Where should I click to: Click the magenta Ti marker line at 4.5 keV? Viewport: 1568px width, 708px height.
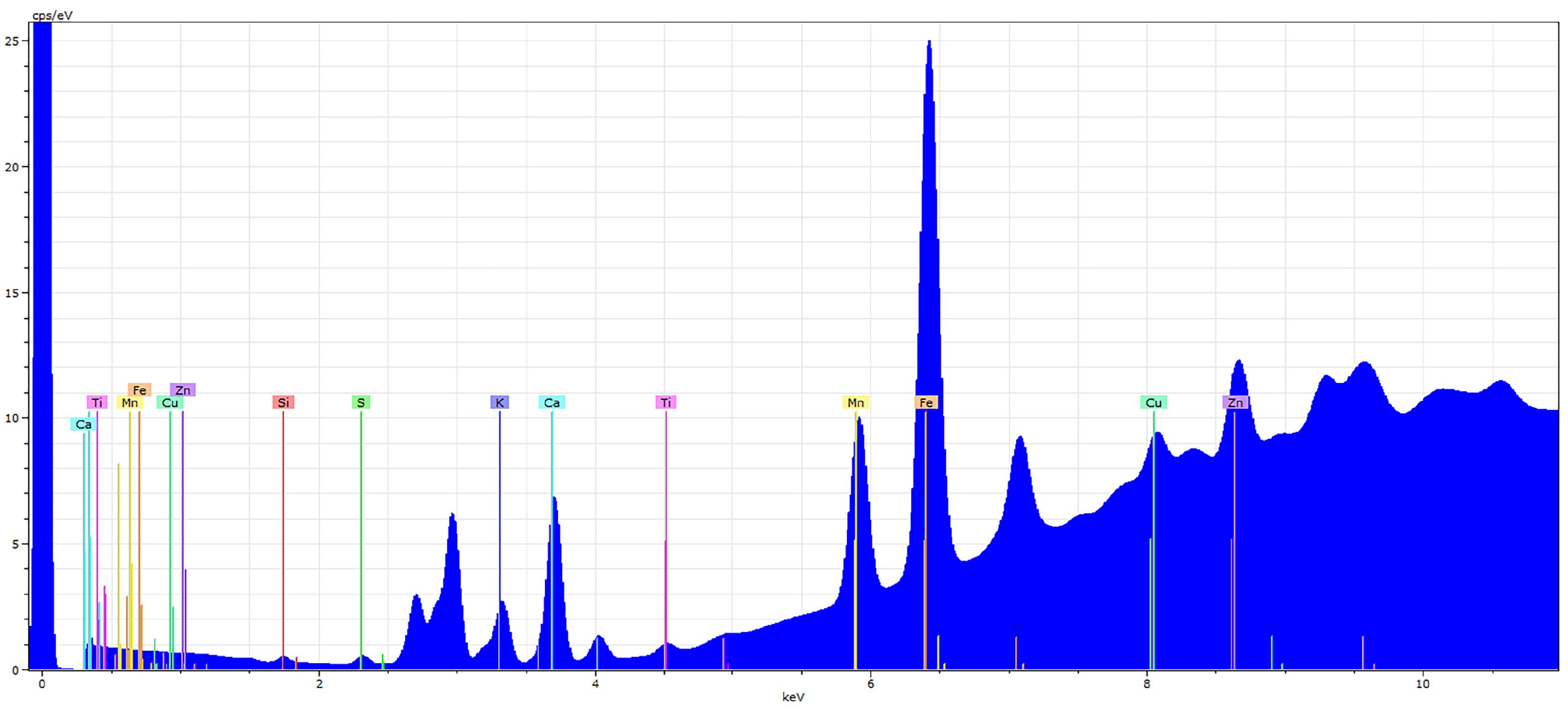click(666, 487)
